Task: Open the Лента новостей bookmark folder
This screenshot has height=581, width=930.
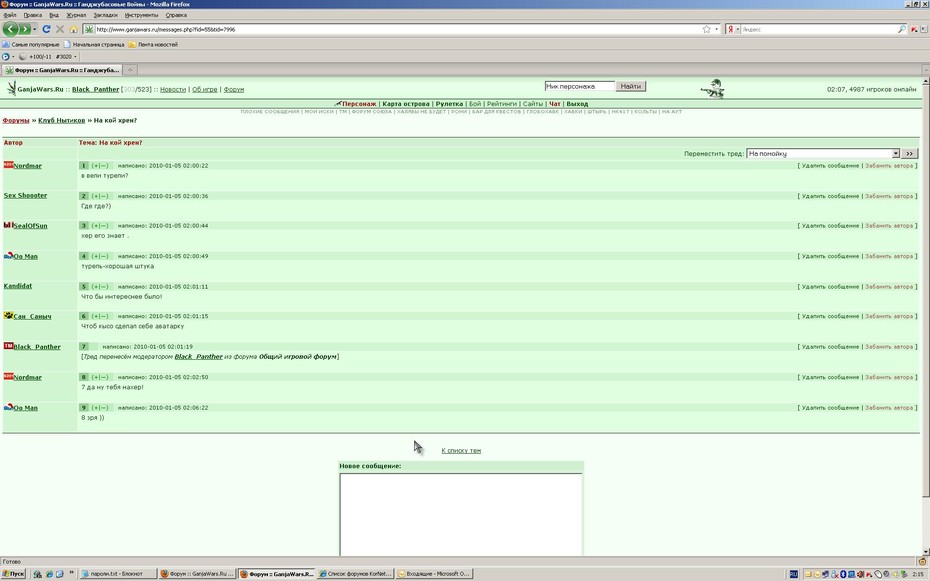Action: point(153,44)
